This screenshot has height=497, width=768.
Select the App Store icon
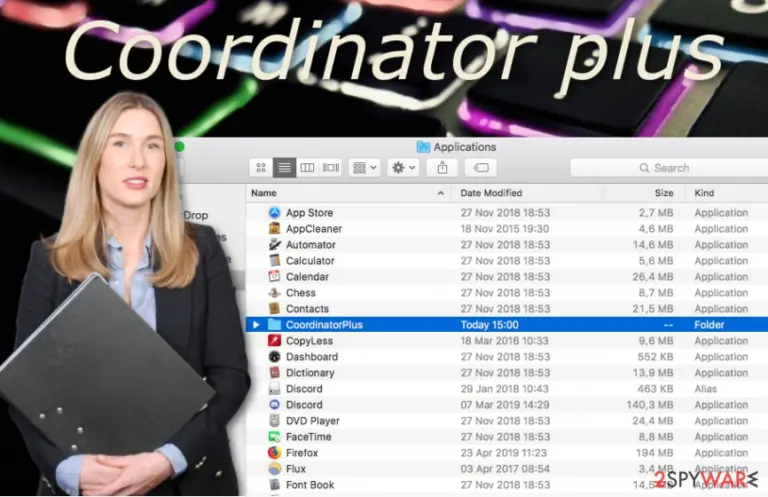tap(274, 213)
